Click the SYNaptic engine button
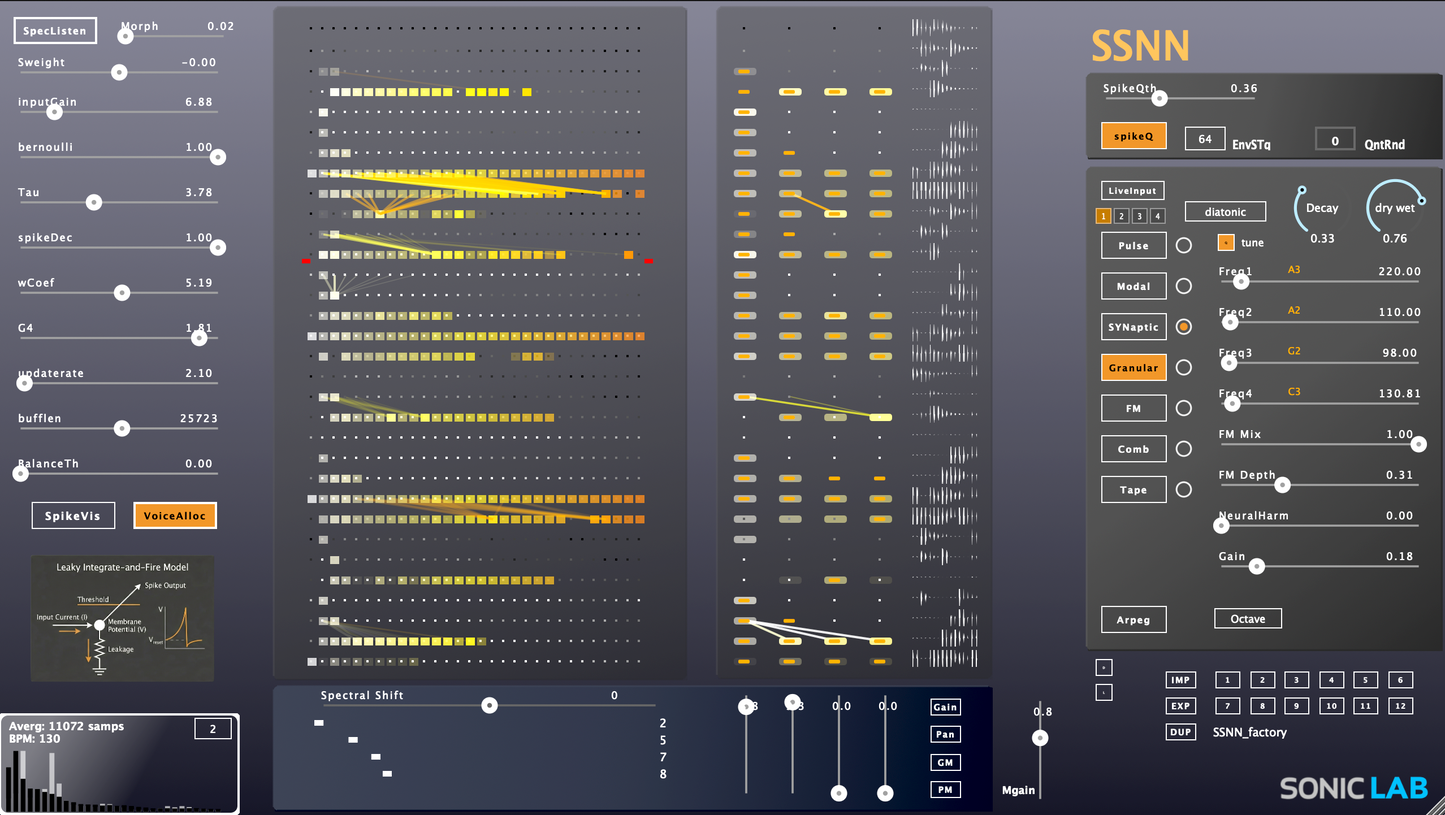 coord(1134,327)
